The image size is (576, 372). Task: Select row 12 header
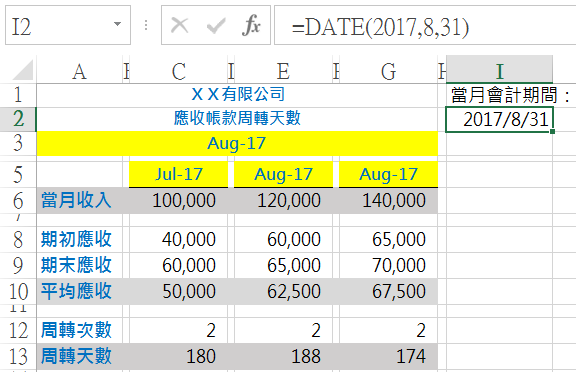point(18,331)
